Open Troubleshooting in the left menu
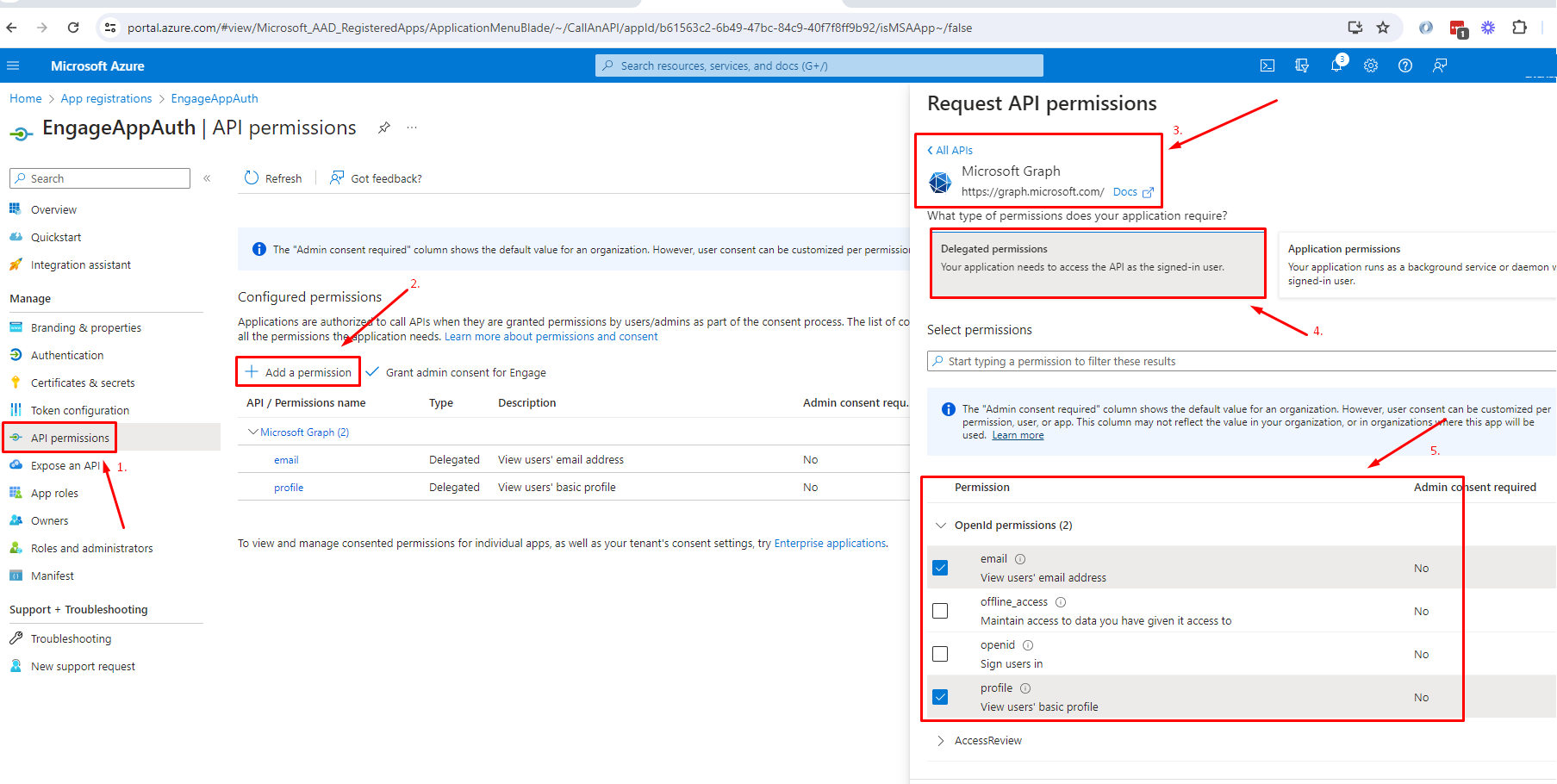The image size is (1557, 784). (71, 638)
